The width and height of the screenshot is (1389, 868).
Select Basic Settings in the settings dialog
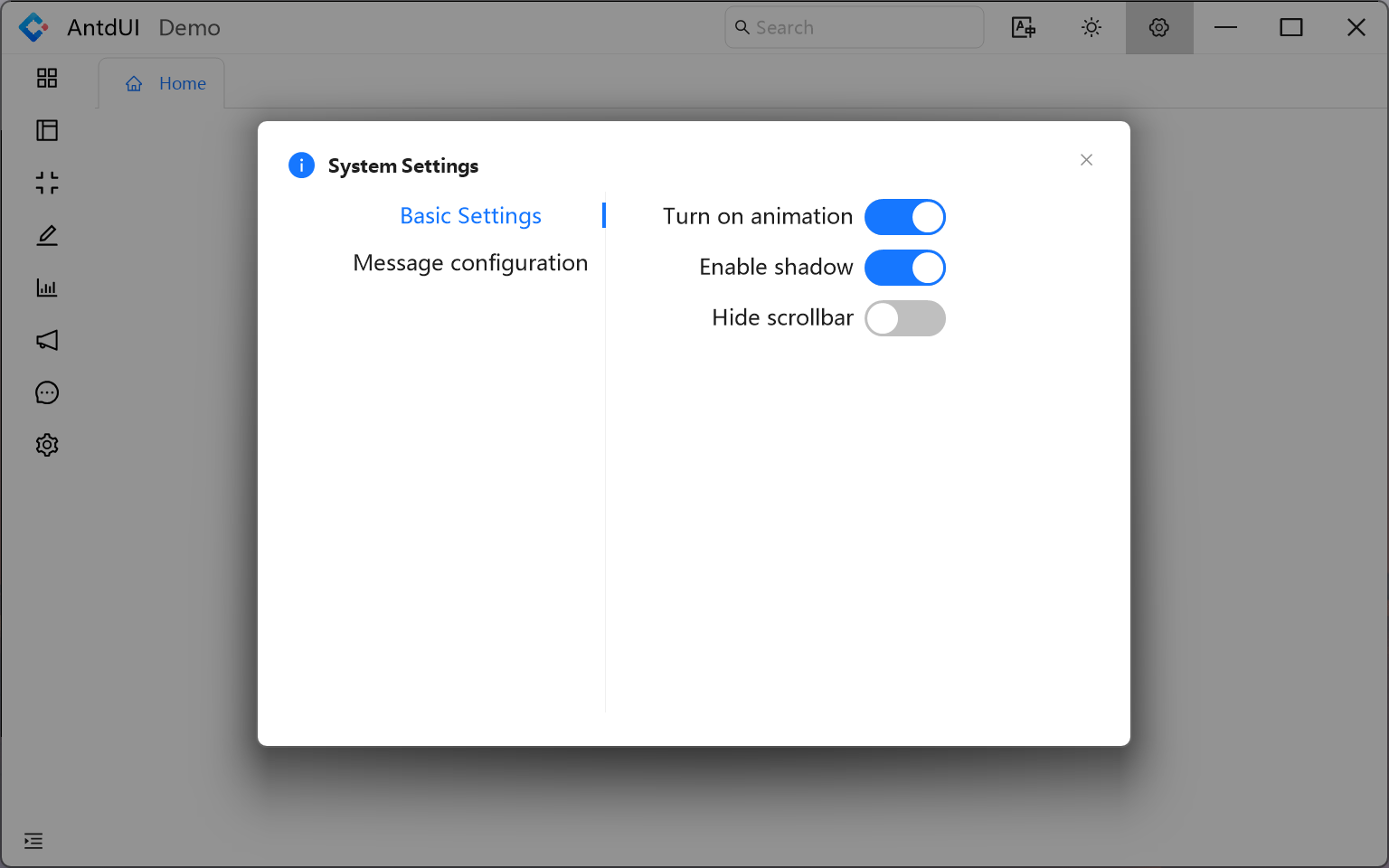coord(470,215)
